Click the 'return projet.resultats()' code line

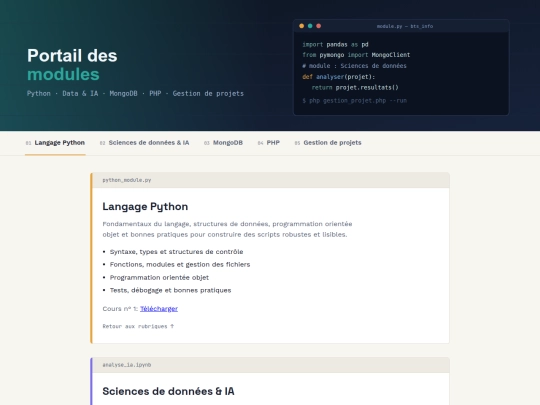[355, 87]
